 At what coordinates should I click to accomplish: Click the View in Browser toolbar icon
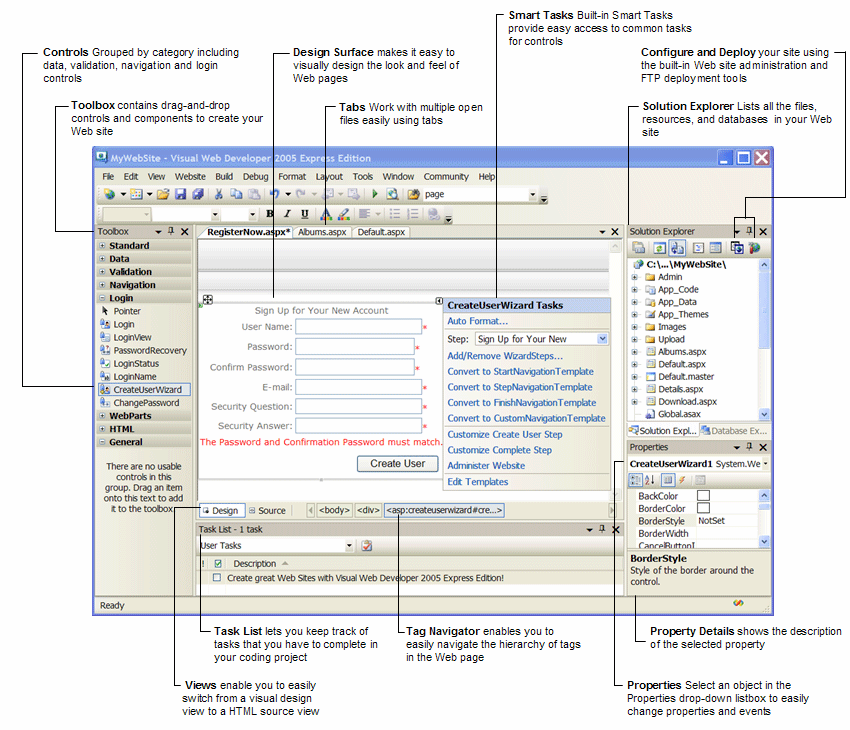pos(392,194)
